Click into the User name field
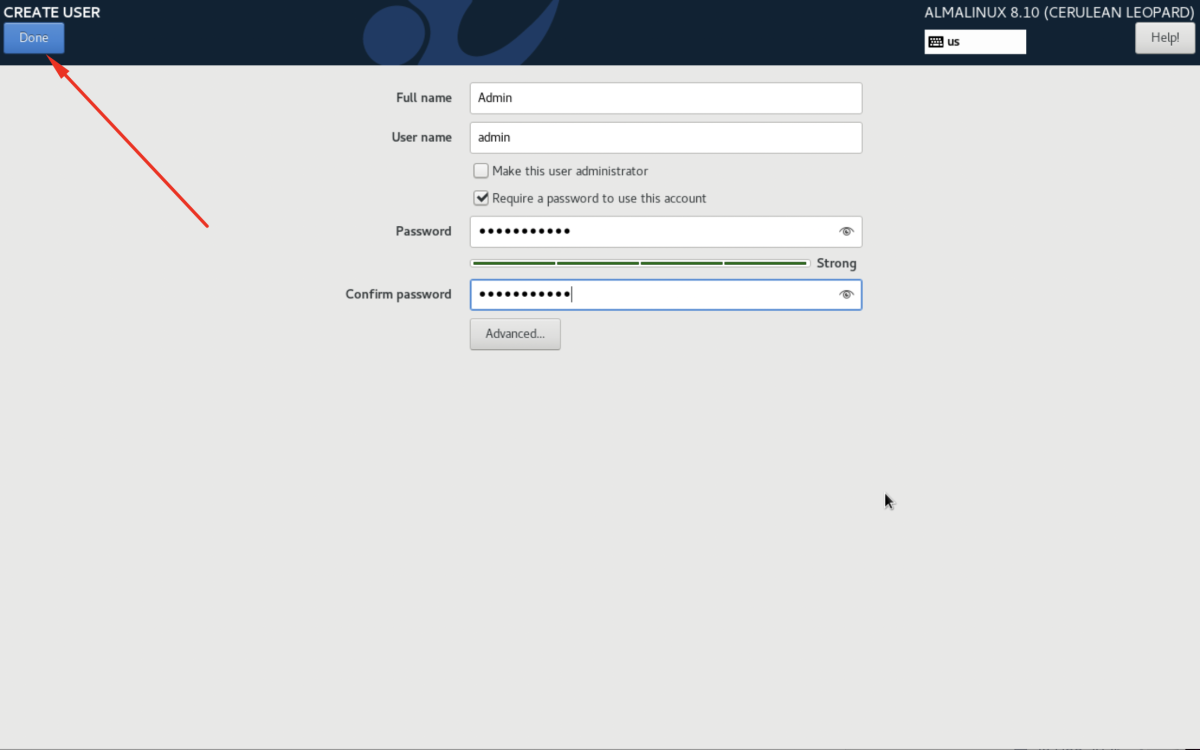 tap(665, 138)
